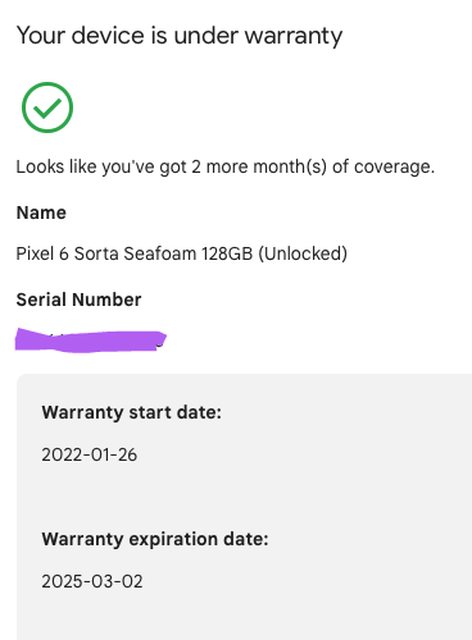Click the word "device" in the heading
Viewport: 472px width, 640px height.
[108, 36]
